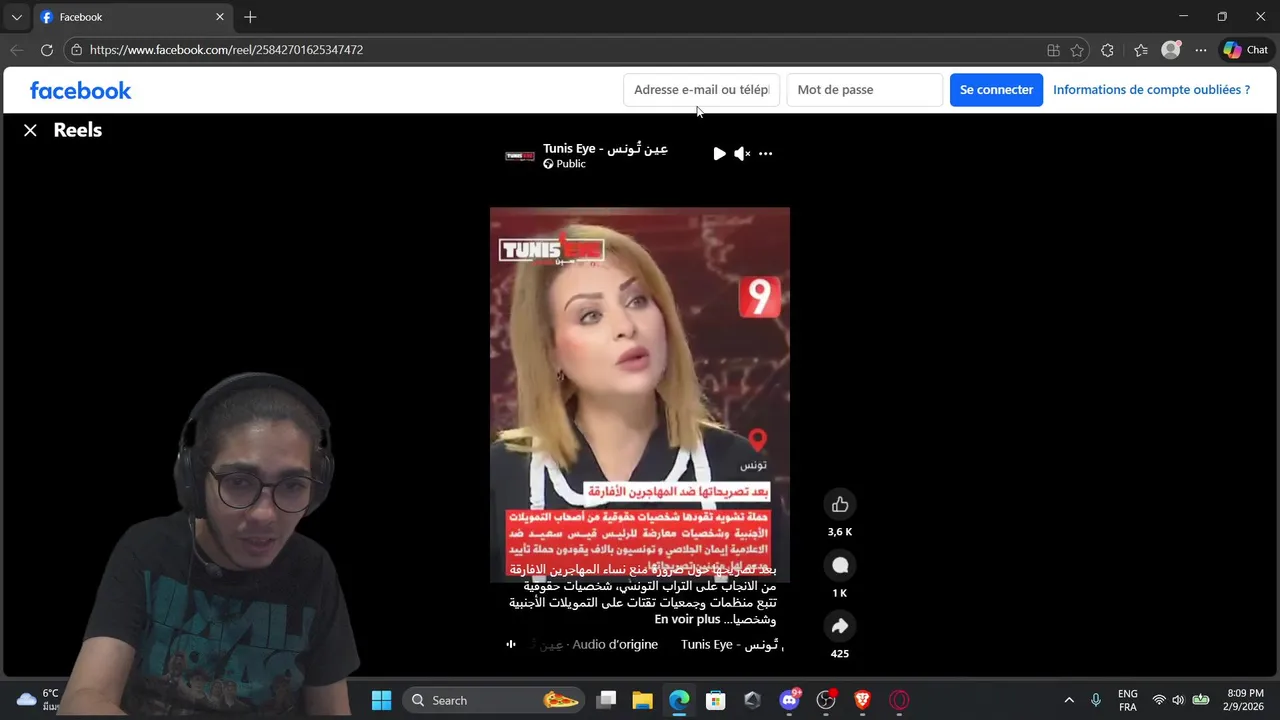Open the reel comments bubble

pos(840,566)
